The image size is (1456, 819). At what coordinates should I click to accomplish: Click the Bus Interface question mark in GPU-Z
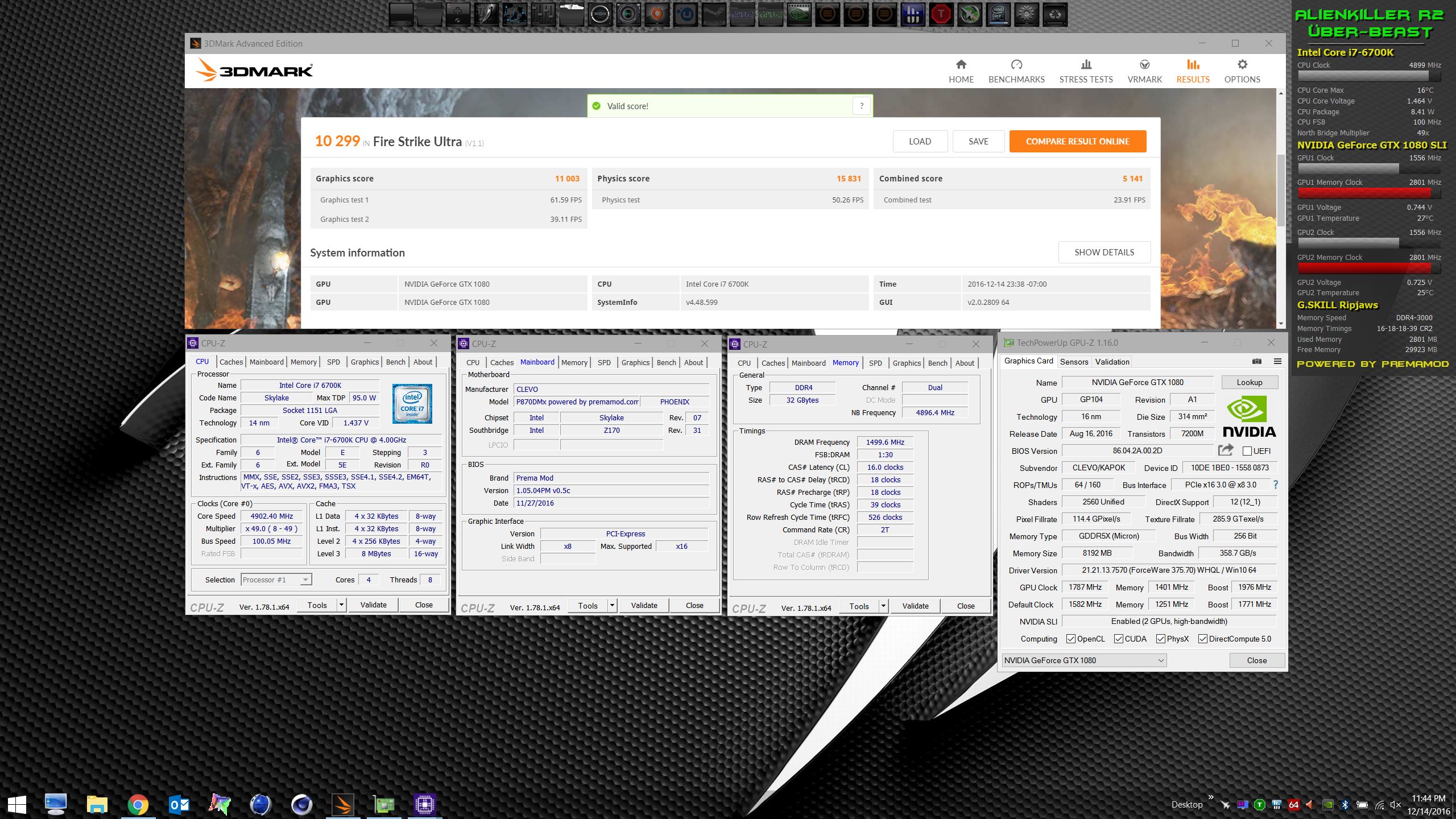[x=1276, y=485]
